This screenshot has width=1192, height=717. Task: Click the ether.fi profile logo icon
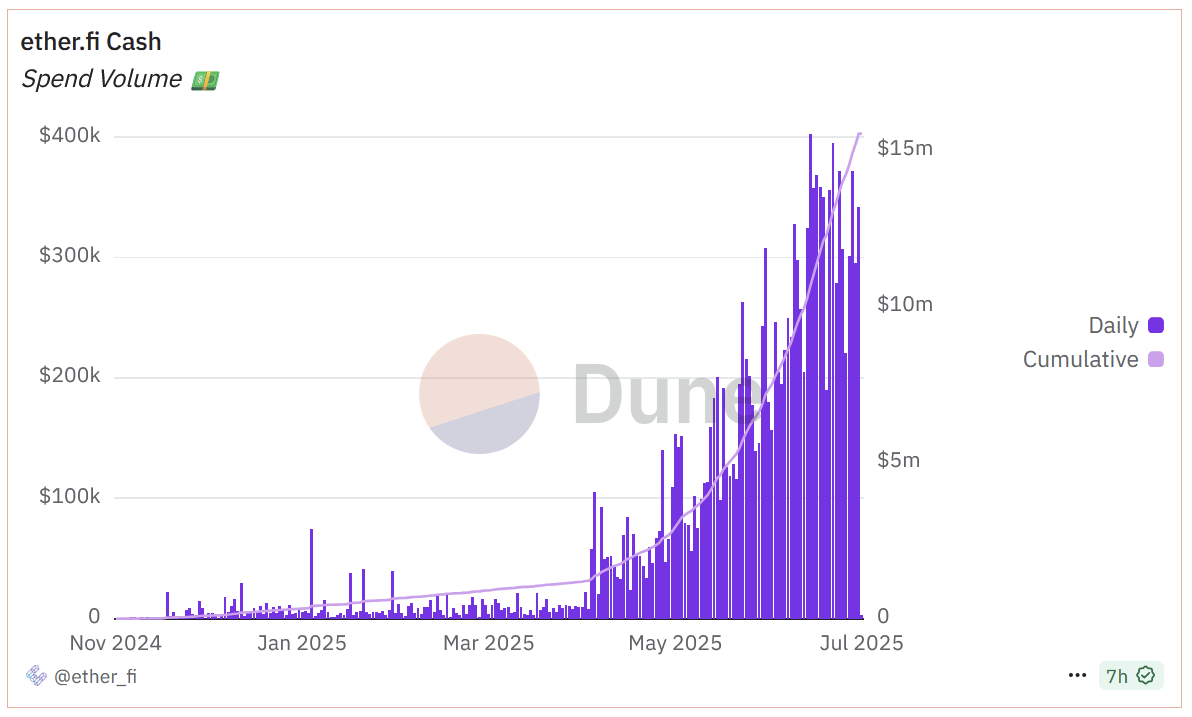point(36,675)
